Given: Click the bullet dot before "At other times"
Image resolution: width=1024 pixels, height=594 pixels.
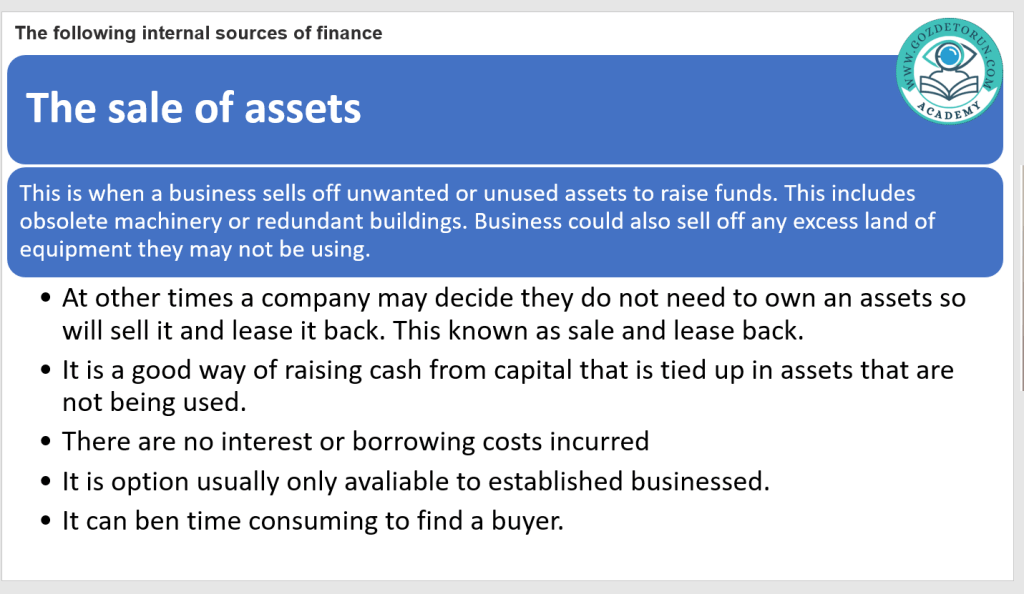Looking at the screenshot, I should (x=45, y=299).
